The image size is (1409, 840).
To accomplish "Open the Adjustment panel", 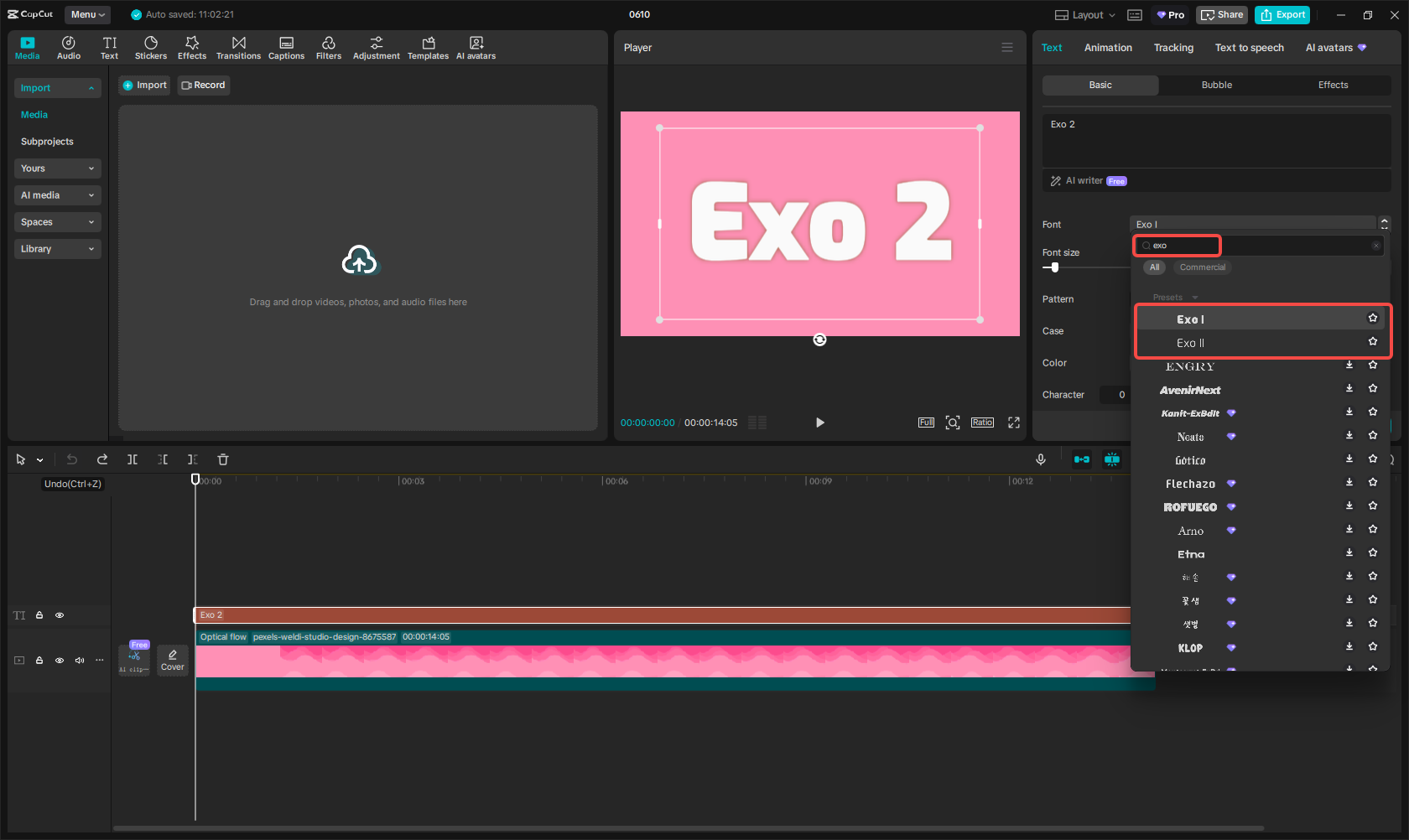I will pyautogui.click(x=376, y=48).
